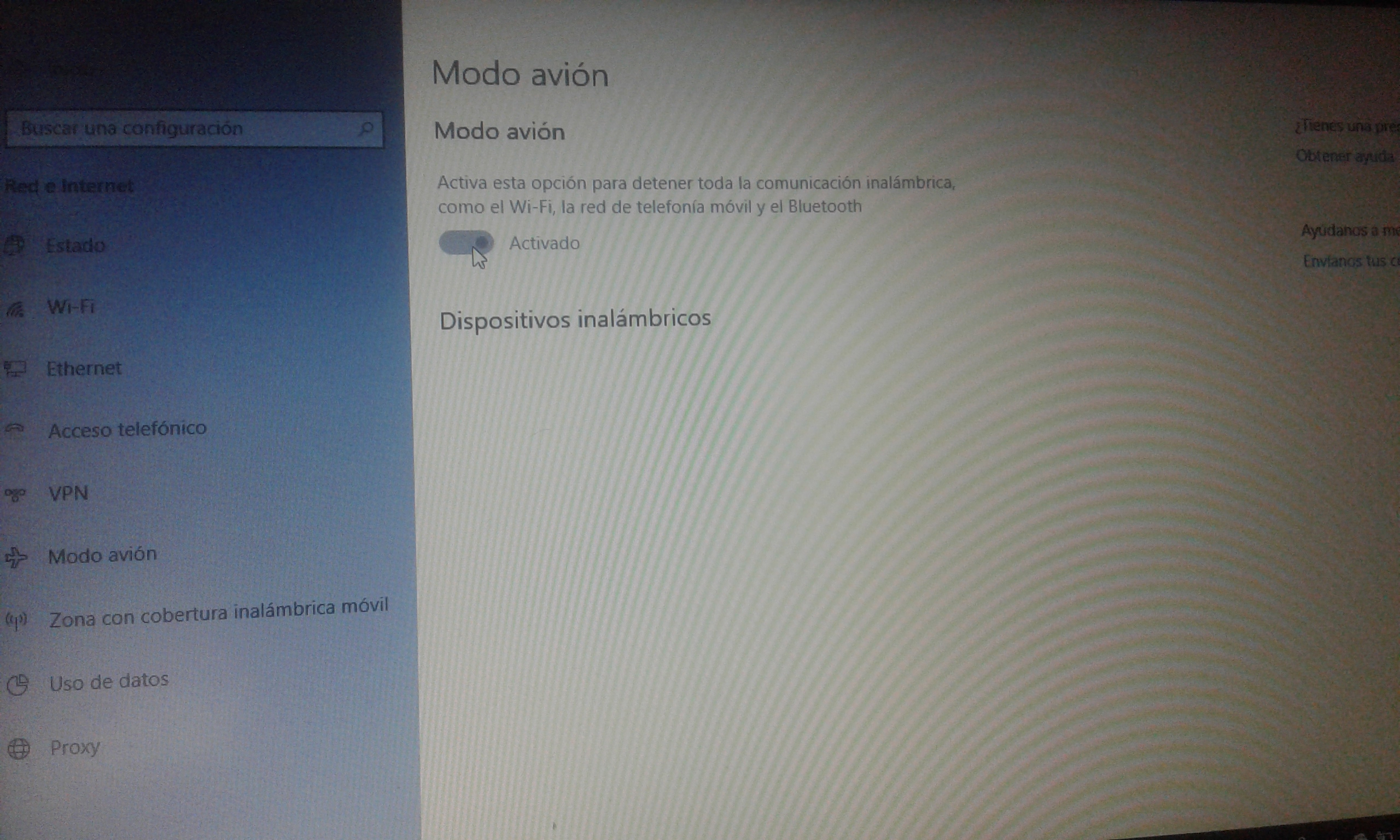
Task: Click the Wi-Fi signal icon
Action: tap(15, 308)
